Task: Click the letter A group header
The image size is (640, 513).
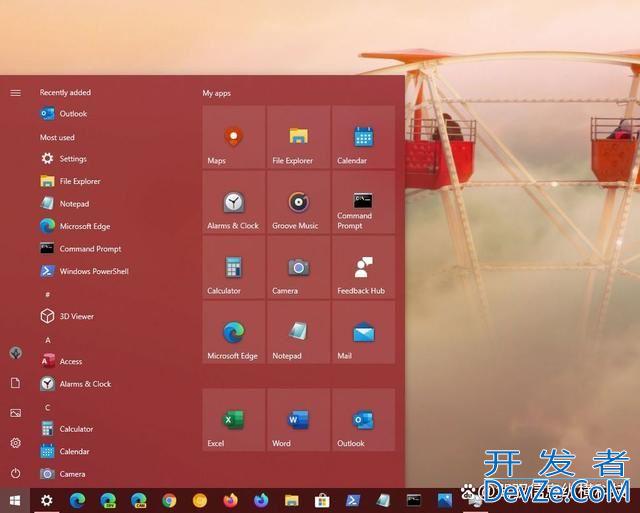Action: pyautogui.click(x=48, y=340)
